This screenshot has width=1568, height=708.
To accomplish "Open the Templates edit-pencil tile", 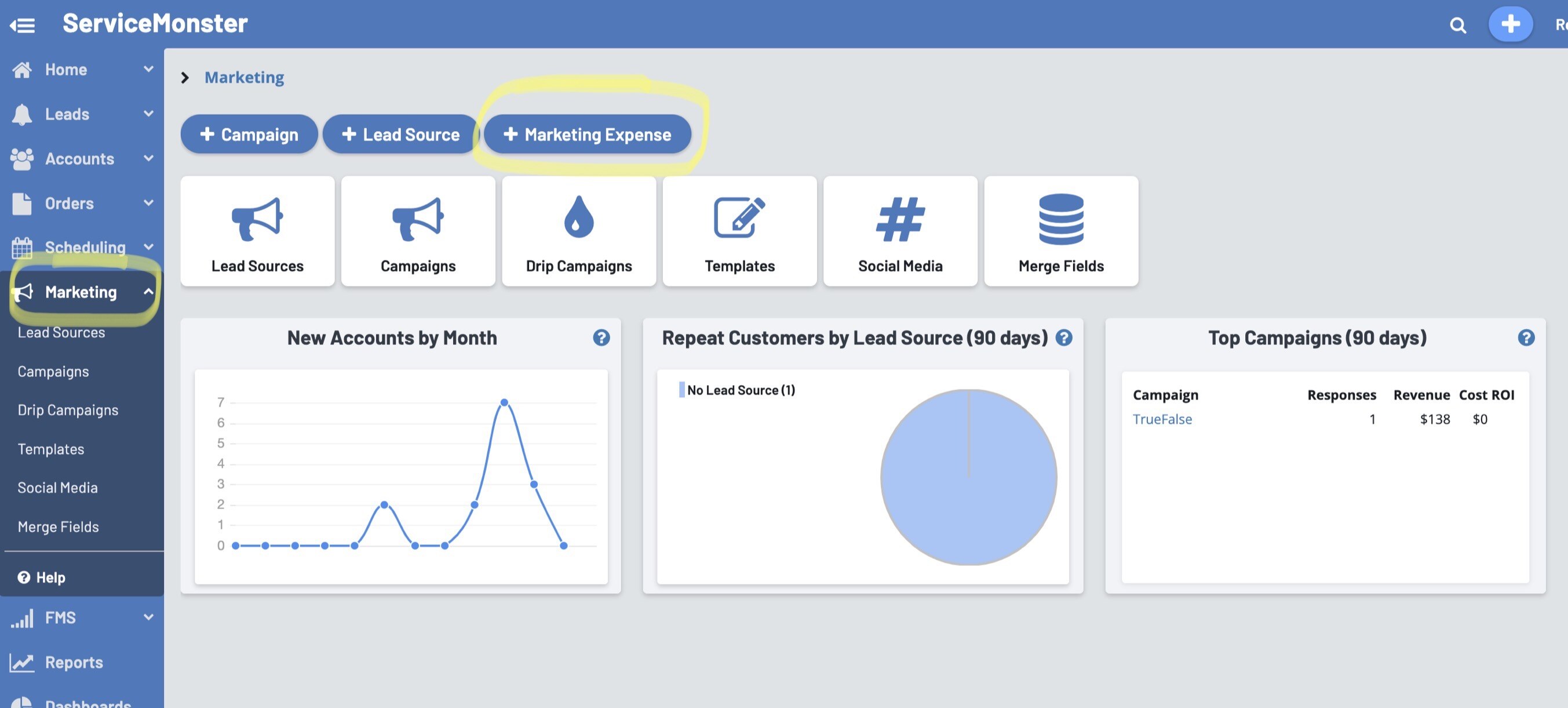I will 739,231.
